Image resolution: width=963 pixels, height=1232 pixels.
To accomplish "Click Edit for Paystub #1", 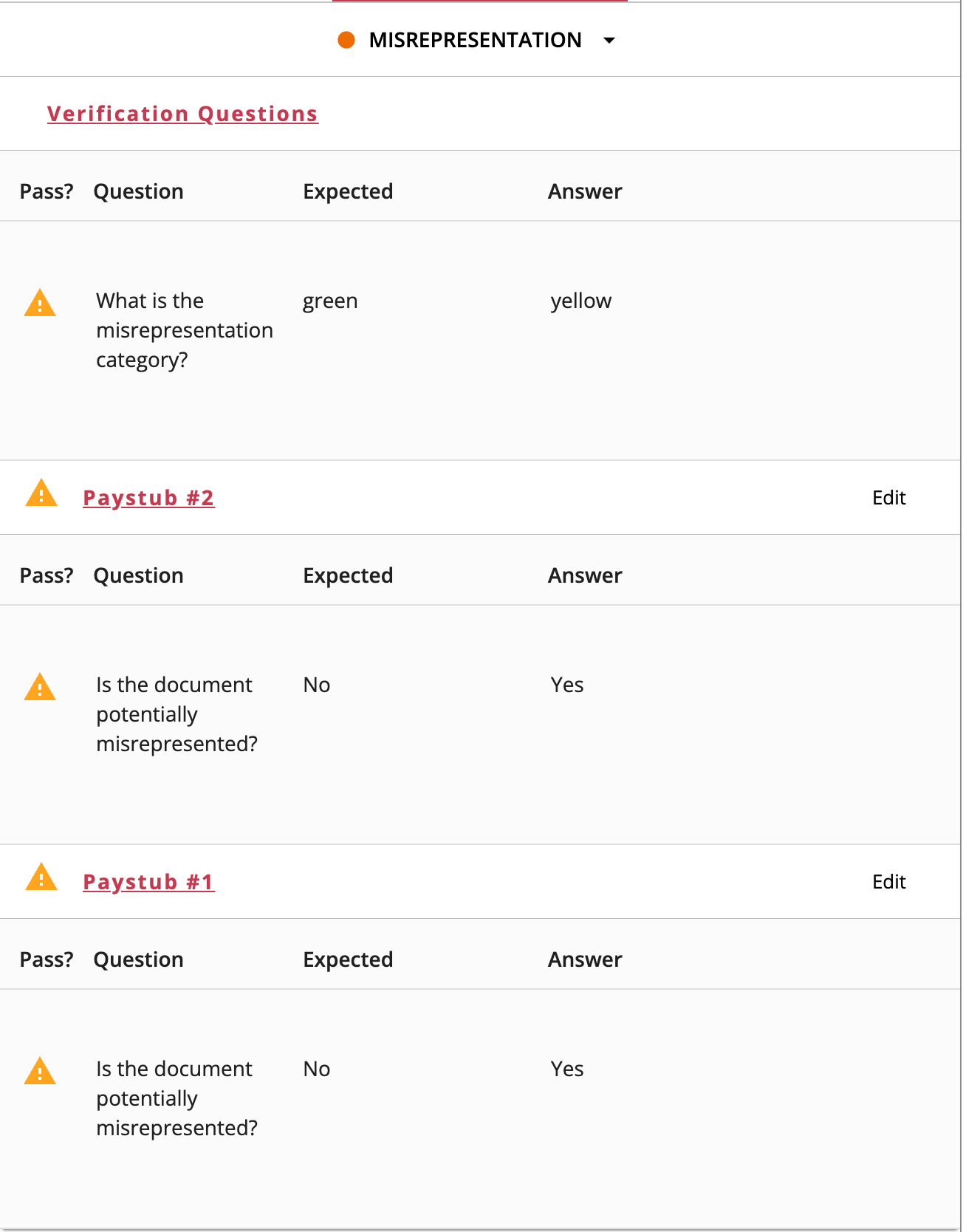I will 888,882.
